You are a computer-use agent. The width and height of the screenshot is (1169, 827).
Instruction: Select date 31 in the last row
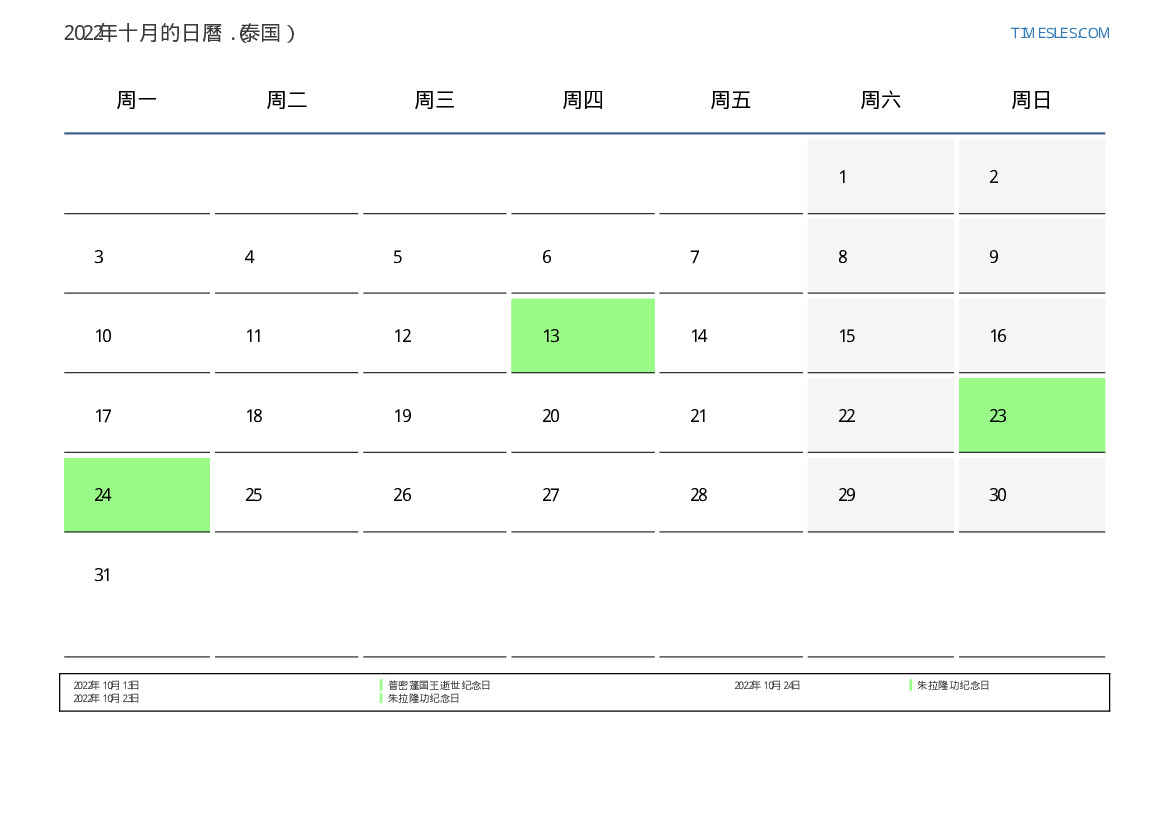tap(137, 575)
